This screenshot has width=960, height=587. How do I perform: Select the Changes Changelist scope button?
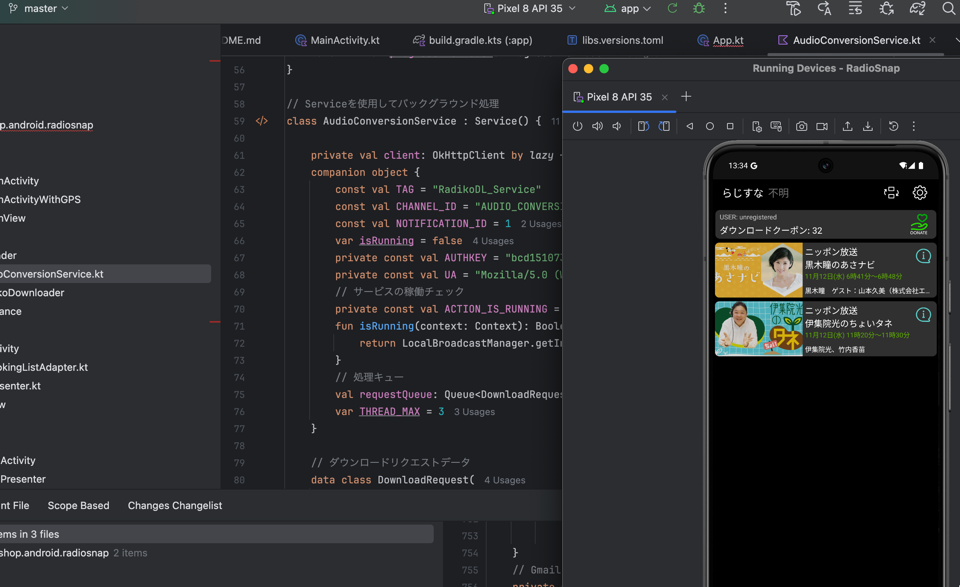[175, 506]
